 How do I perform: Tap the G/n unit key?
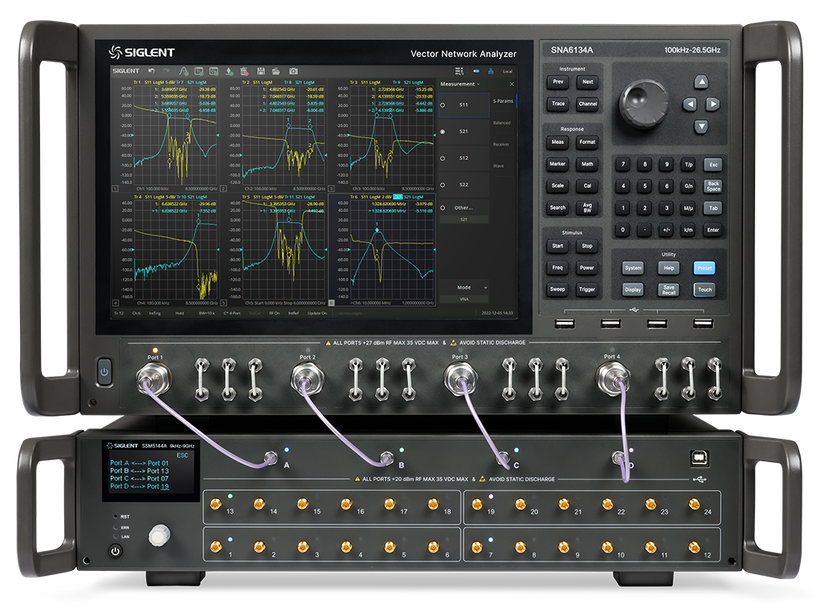(689, 186)
